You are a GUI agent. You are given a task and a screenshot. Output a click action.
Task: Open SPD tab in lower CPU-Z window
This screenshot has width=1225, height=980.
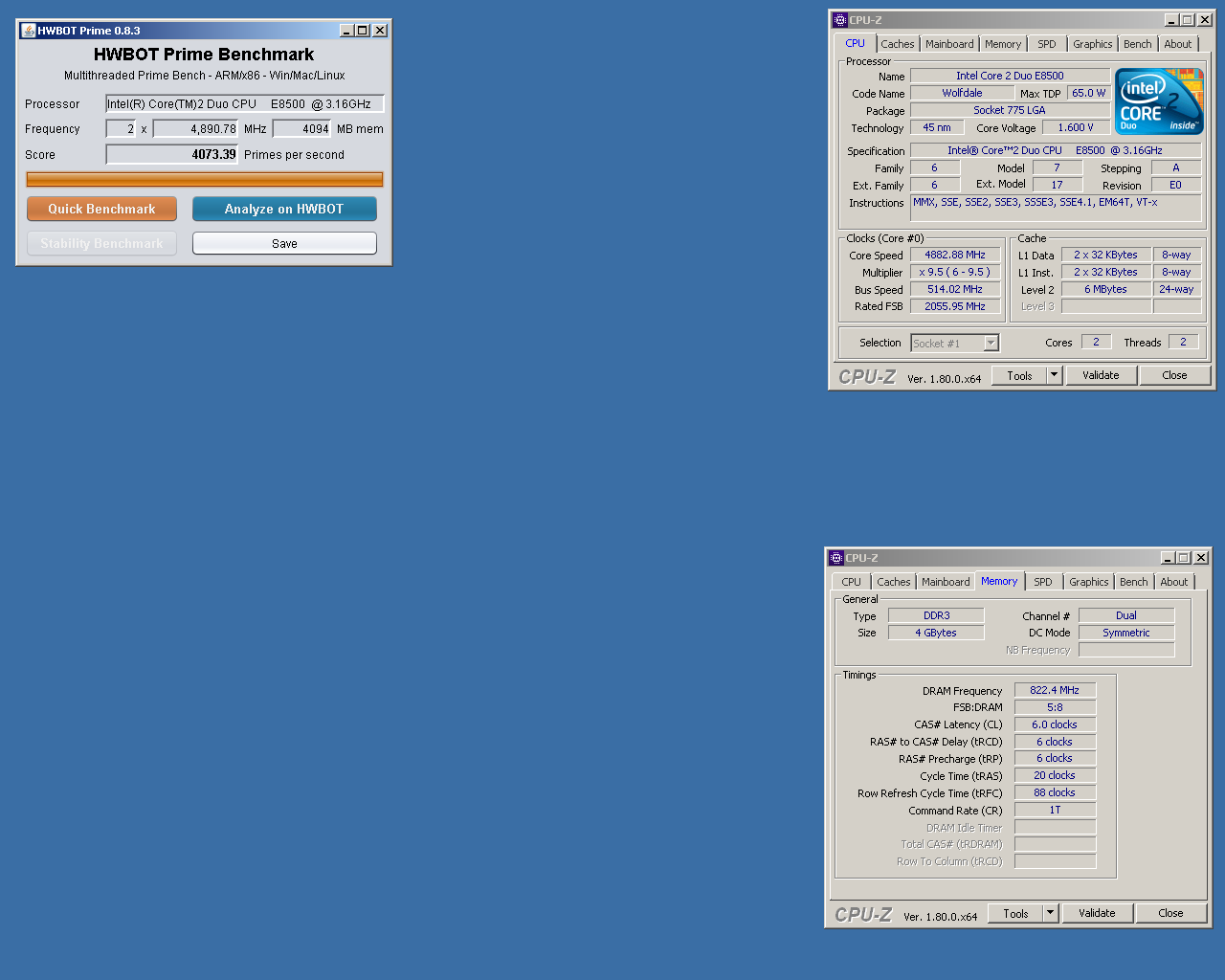[x=1043, y=582]
